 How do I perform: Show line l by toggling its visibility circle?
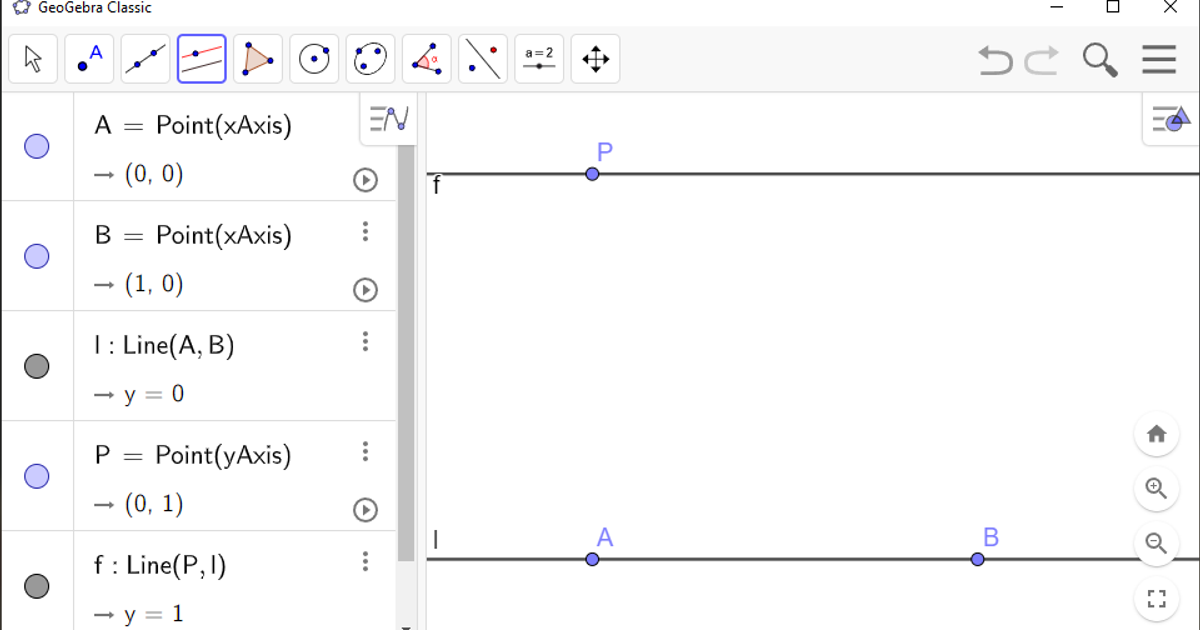coord(37,366)
